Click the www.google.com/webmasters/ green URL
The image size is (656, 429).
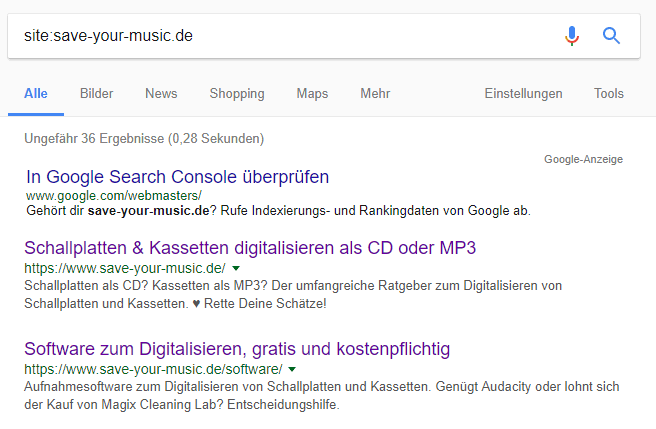[114, 195]
